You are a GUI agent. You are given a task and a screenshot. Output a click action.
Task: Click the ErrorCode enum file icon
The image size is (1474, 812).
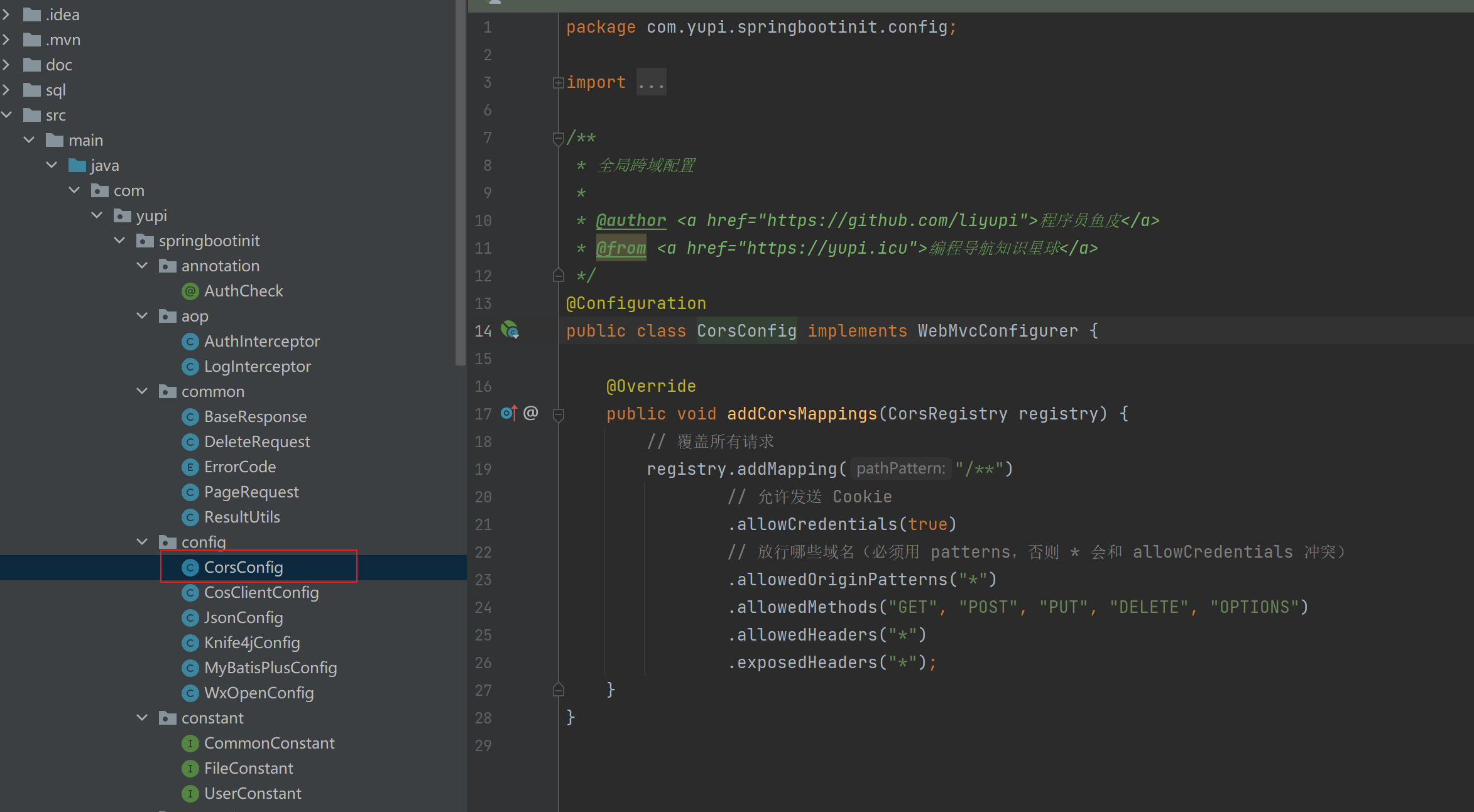pos(190,467)
